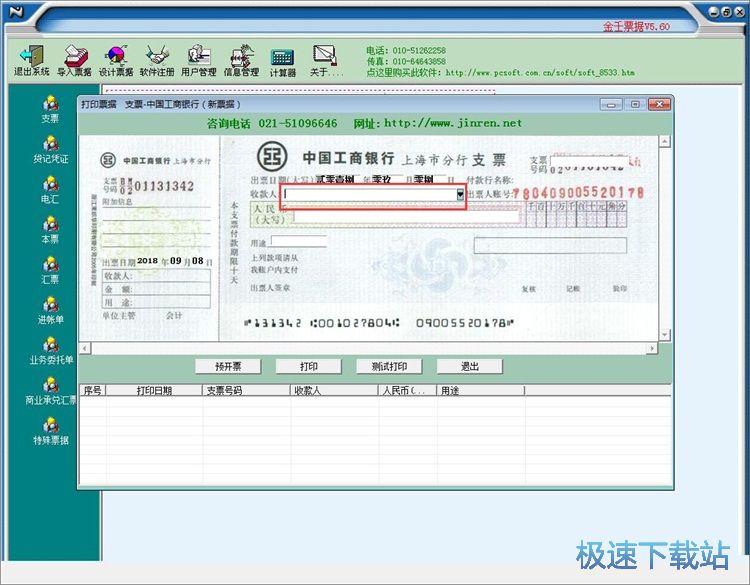Viewport: 750px width, 585px height.
Task: Open 用户管理 user management icon
Action: [199, 61]
